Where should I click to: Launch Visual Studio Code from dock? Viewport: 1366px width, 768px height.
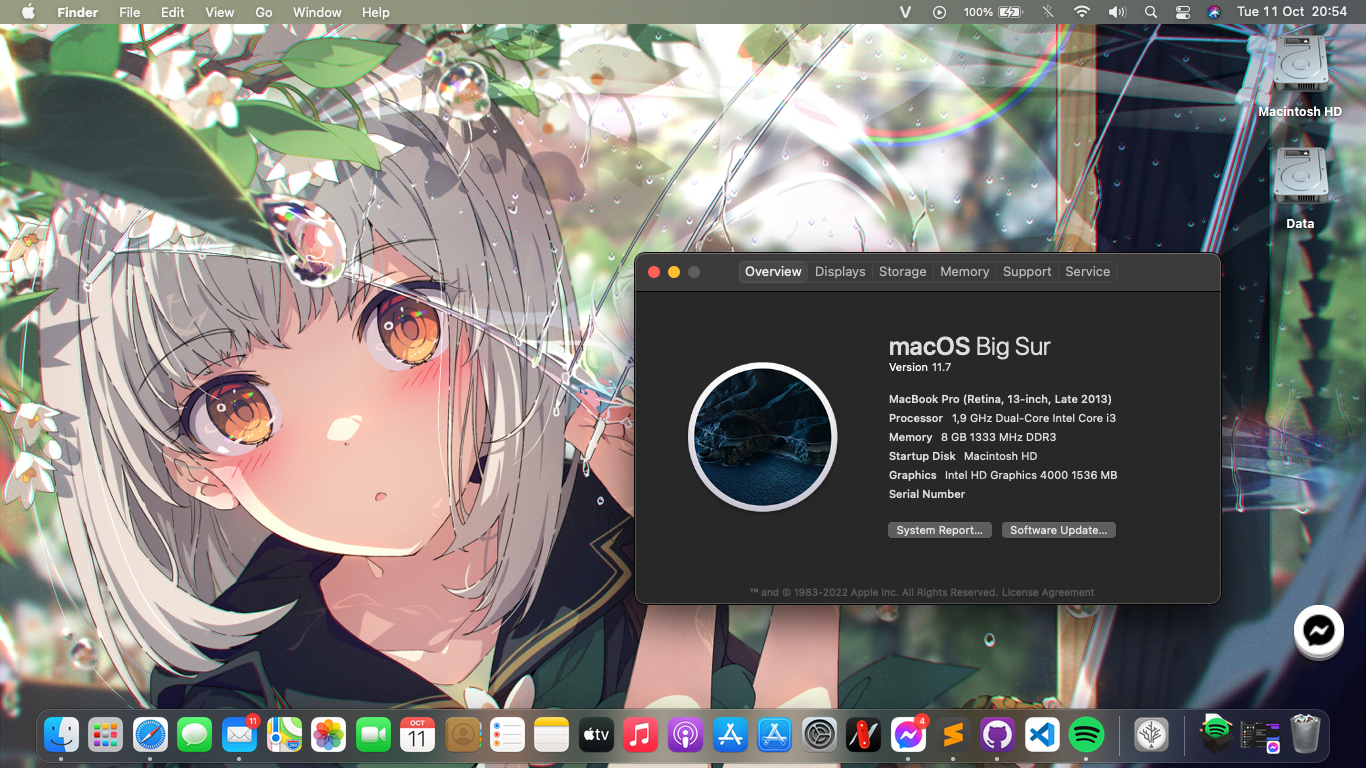click(x=1042, y=735)
